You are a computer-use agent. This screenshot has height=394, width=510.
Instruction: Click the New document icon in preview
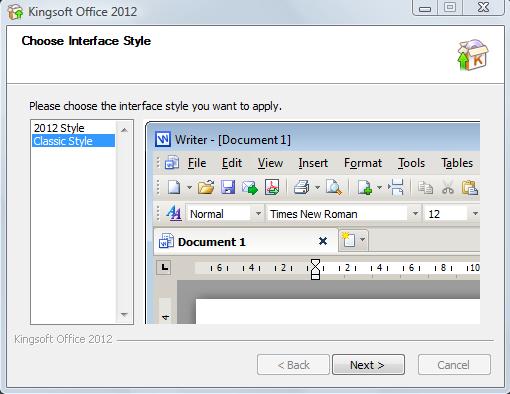pyautogui.click(x=174, y=187)
